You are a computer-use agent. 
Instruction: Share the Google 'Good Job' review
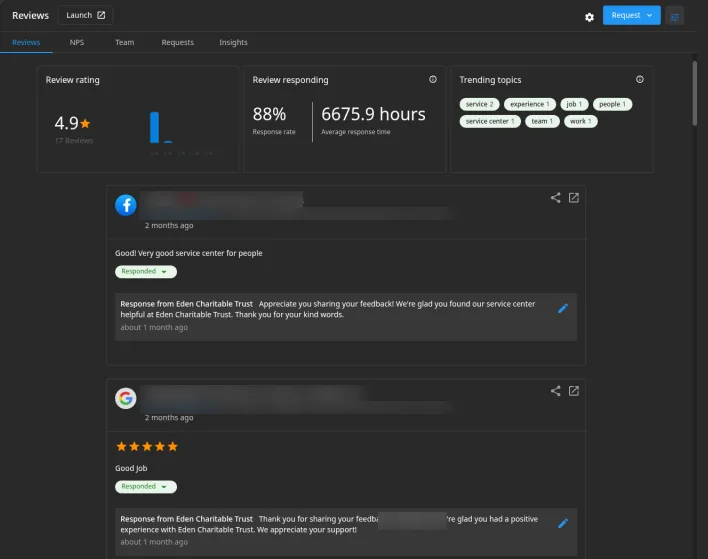click(x=555, y=391)
